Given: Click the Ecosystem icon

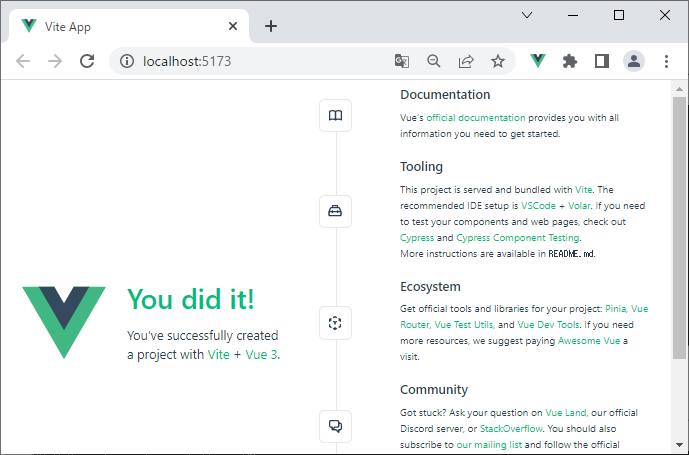Looking at the screenshot, I should tap(335, 323).
